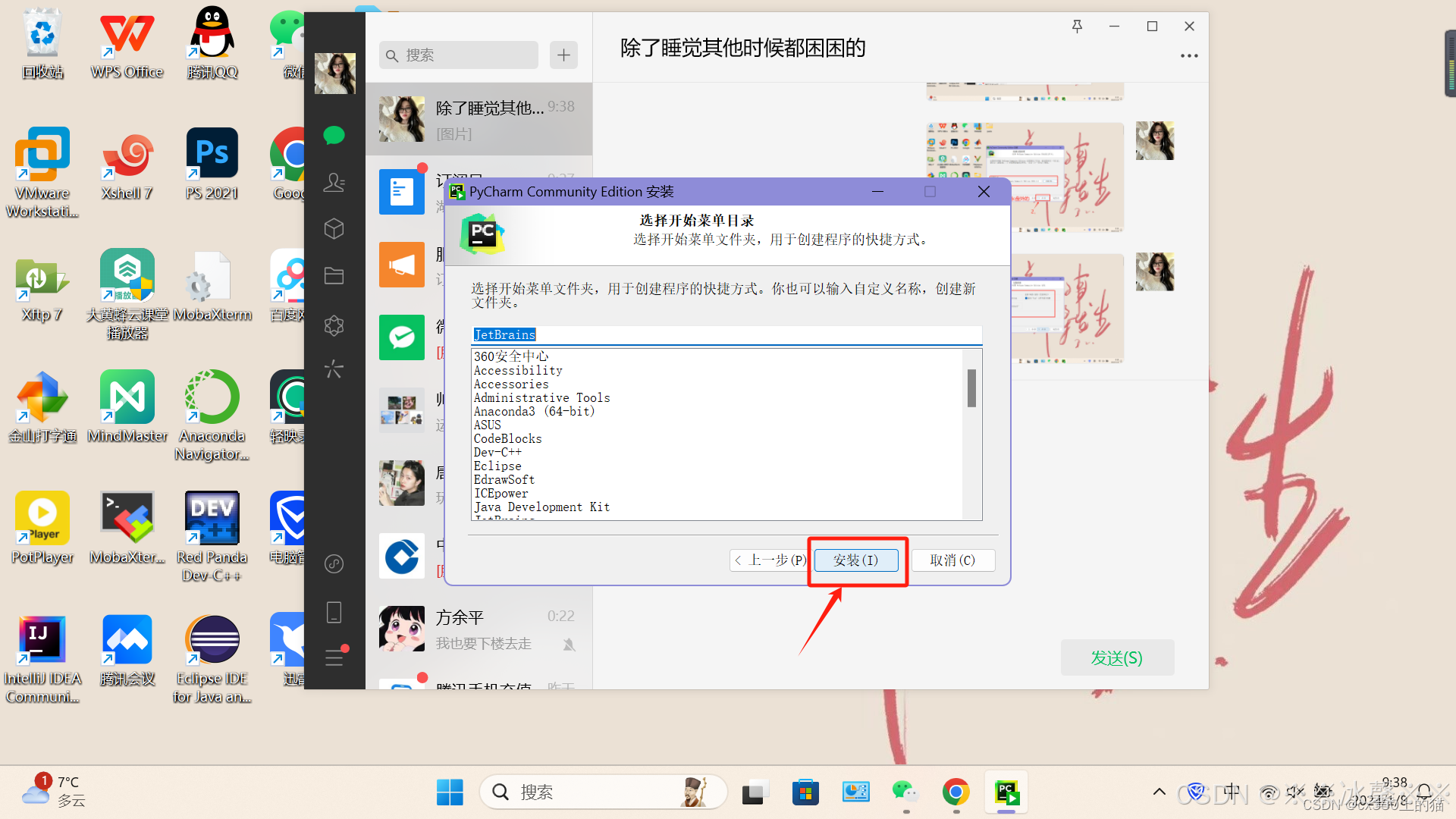The width and height of the screenshot is (1456, 819).
Task: Open WeChat settings hamburger menu icon
Action: [334, 657]
